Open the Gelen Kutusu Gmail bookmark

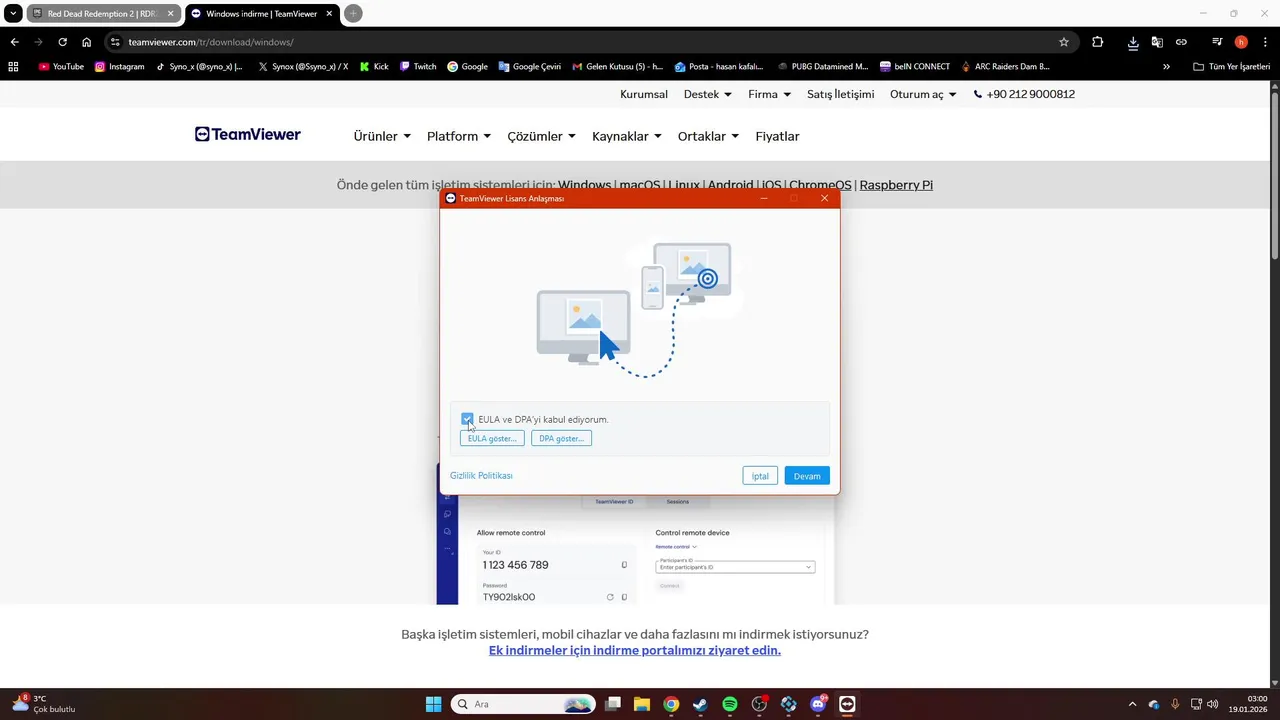point(617,67)
